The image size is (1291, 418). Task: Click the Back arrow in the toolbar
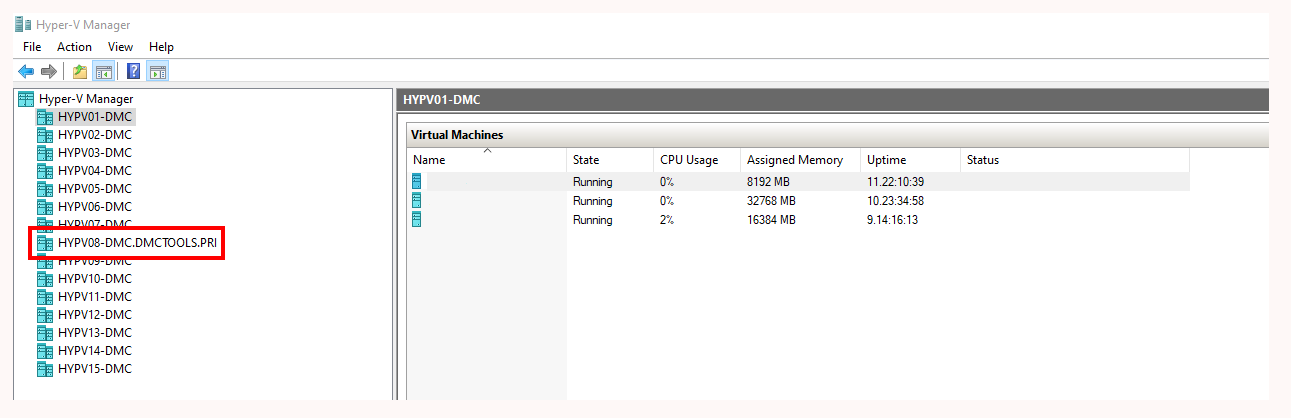coord(26,71)
